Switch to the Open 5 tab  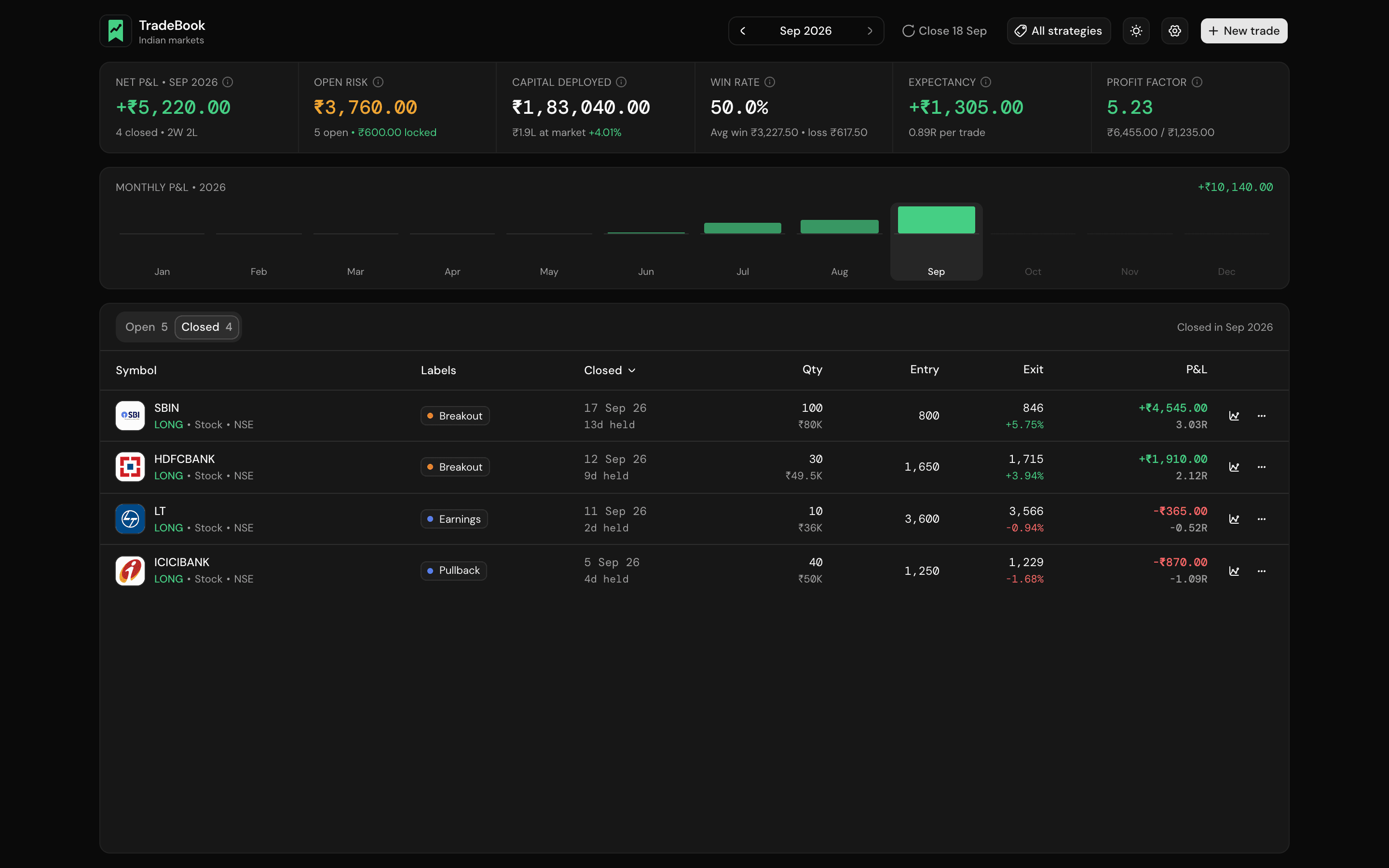[146, 327]
